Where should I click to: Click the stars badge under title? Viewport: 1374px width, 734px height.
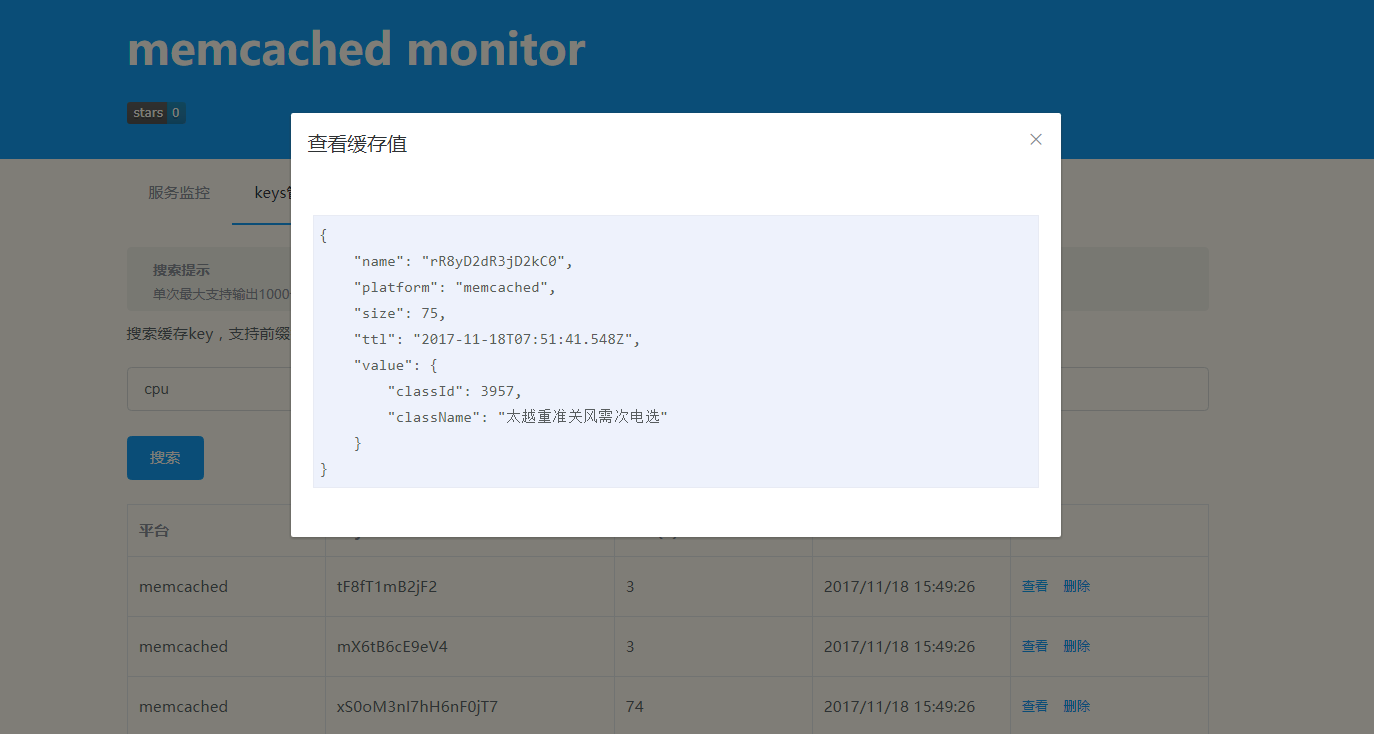156,113
